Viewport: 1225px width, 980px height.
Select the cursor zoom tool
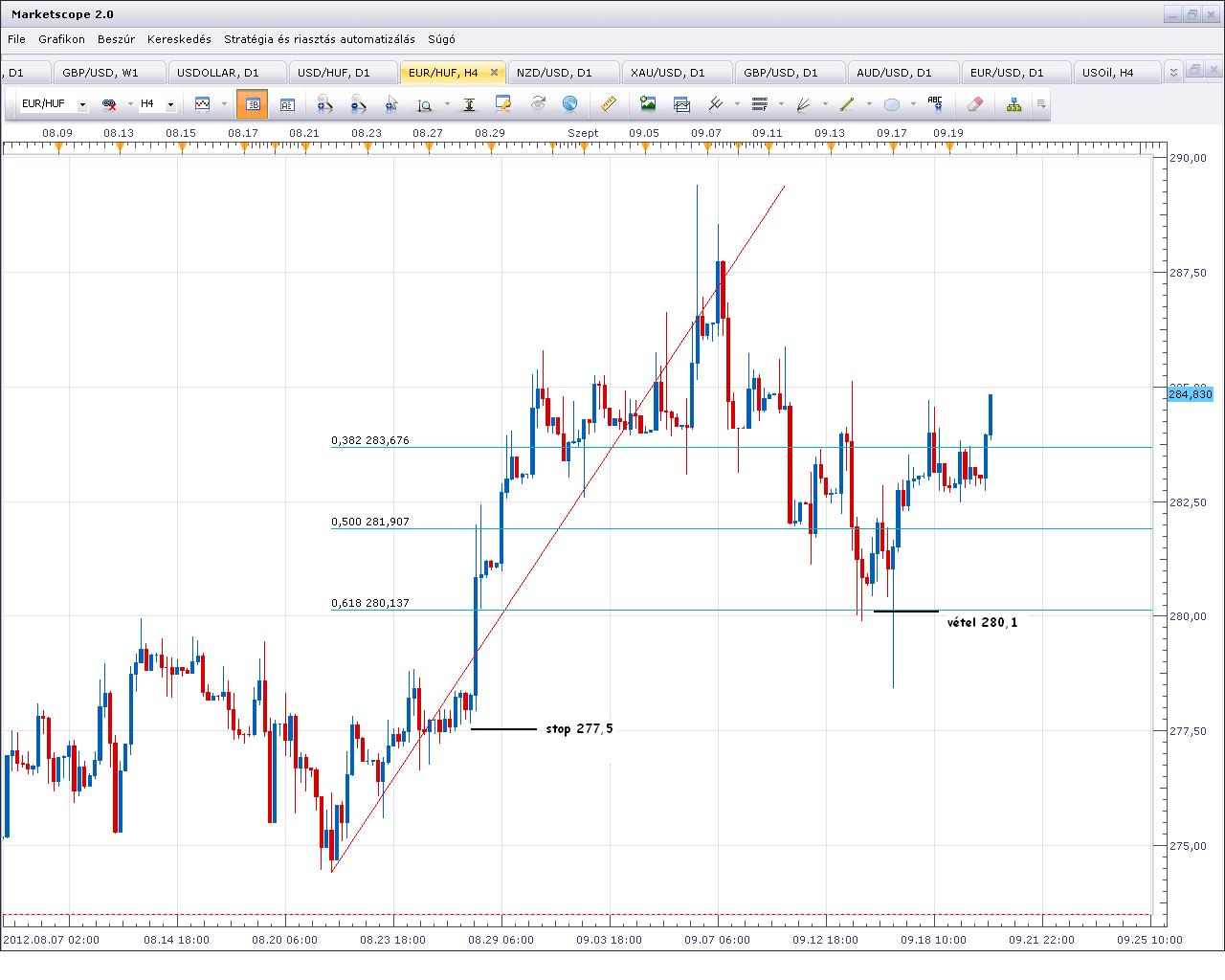point(391,104)
